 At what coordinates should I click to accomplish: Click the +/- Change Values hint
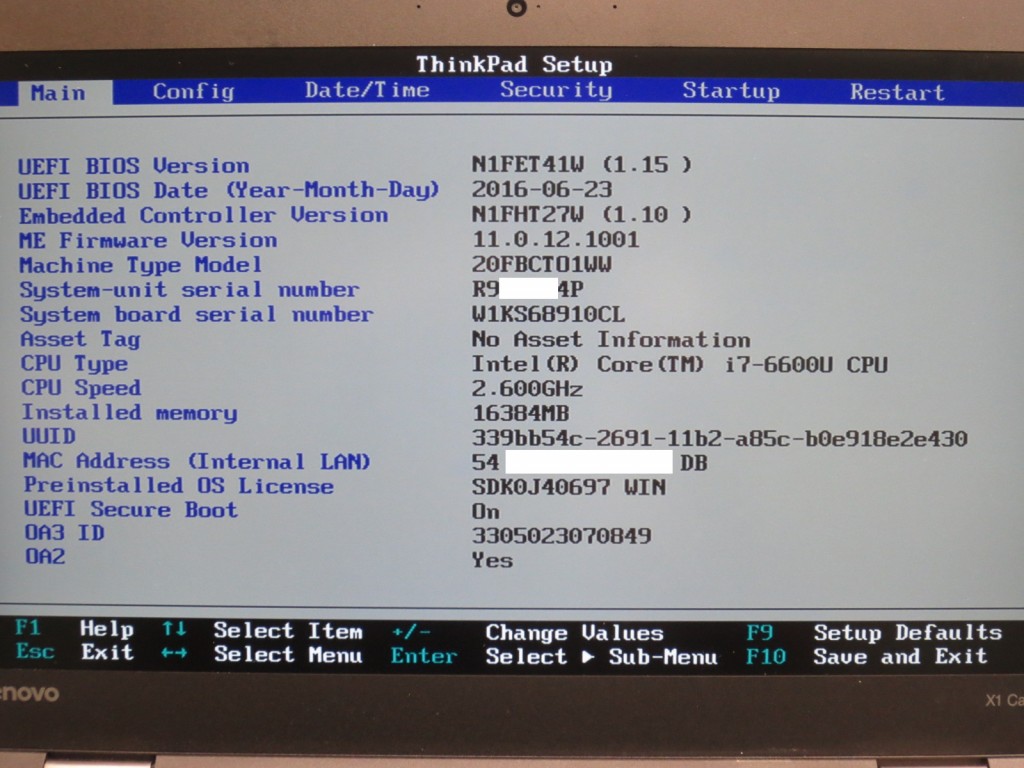[x=528, y=633]
